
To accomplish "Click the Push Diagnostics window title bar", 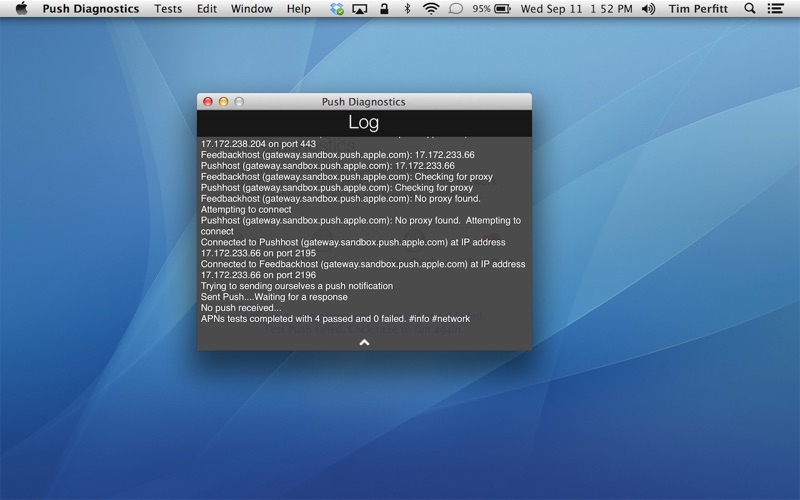I will pos(363,102).
